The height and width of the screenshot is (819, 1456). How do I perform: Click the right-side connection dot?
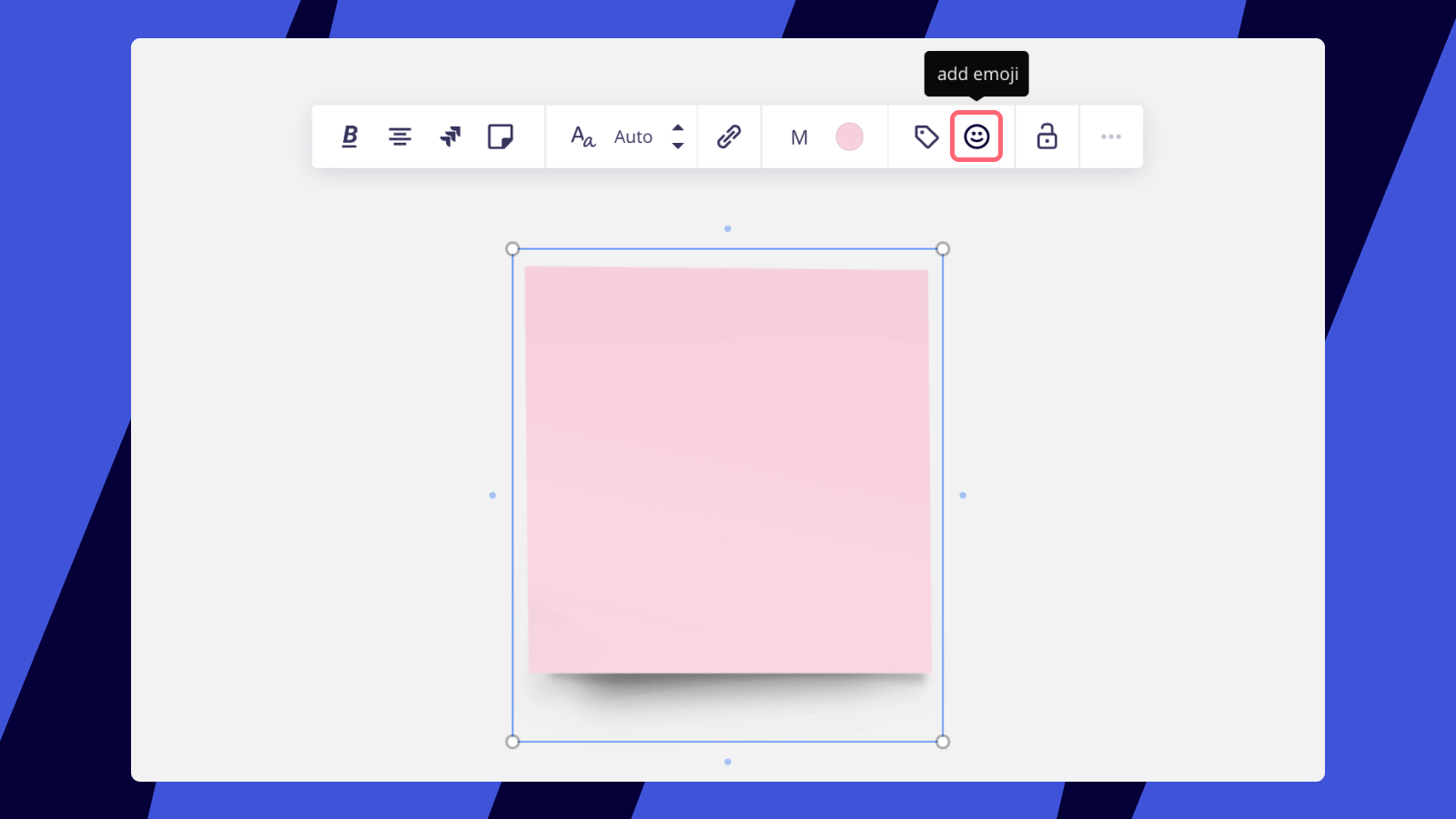point(963,495)
